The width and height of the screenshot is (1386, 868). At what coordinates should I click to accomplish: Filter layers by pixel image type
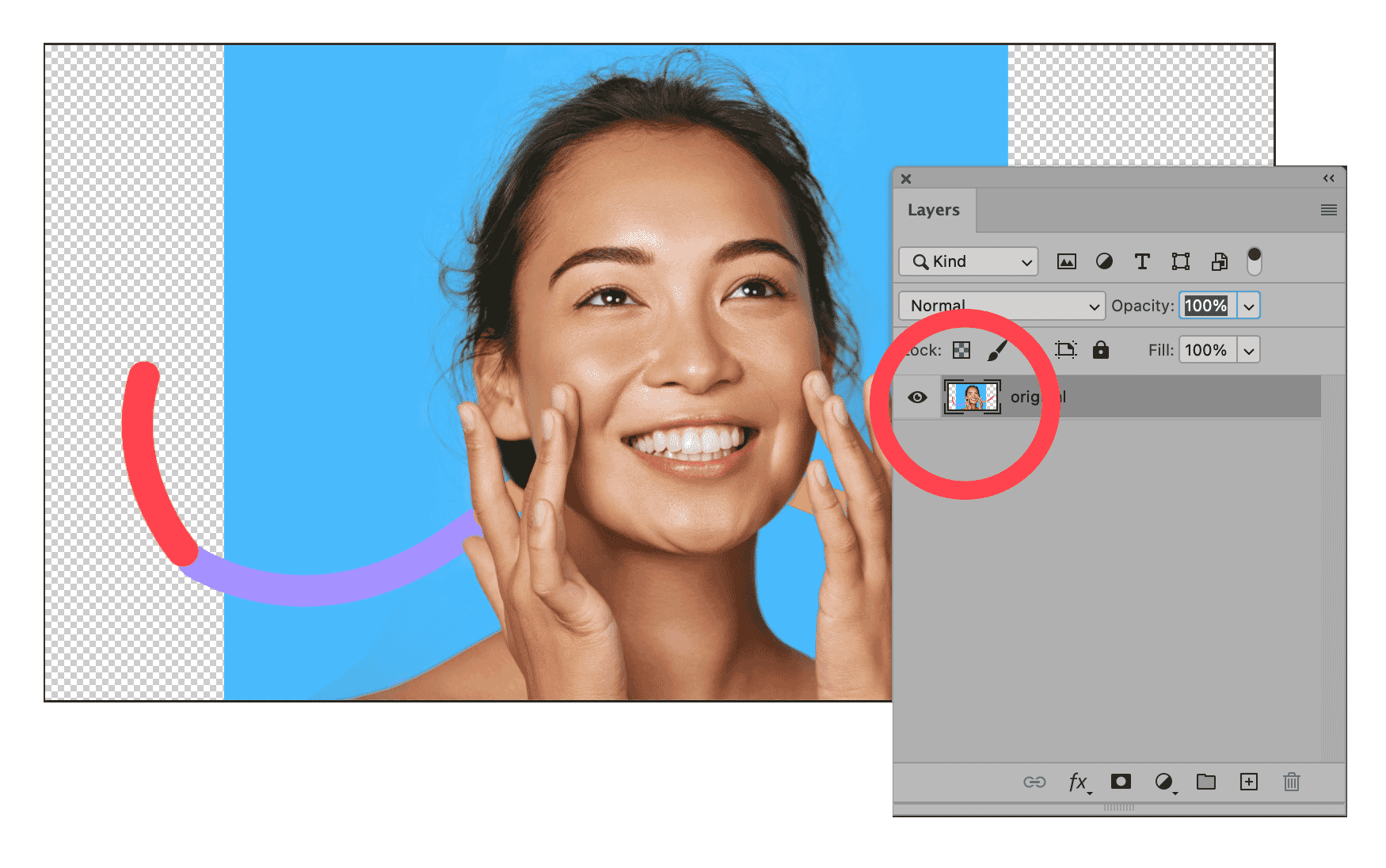tap(1066, 261)
